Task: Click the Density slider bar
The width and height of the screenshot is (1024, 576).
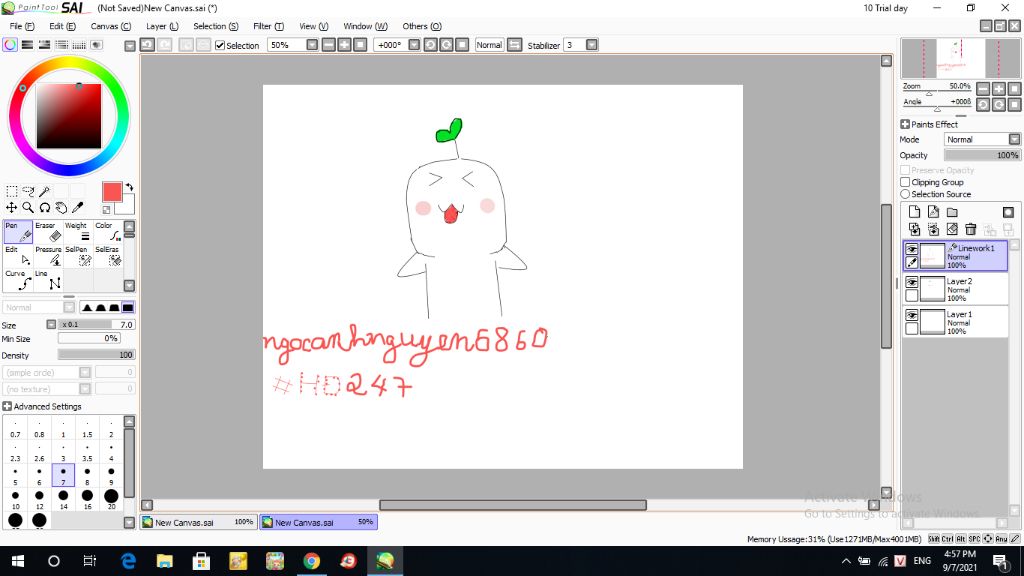Action: [x=97, y=355]
